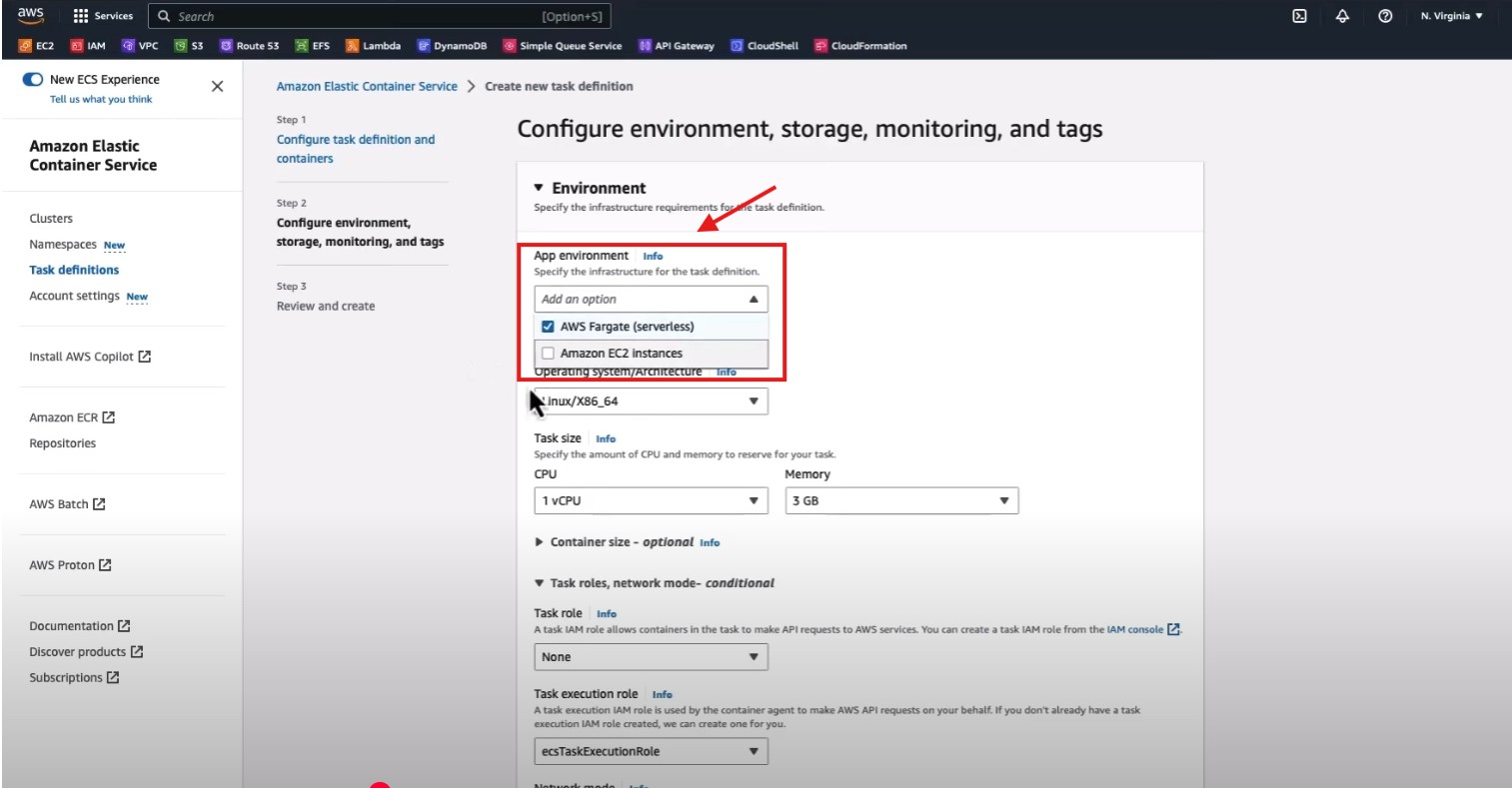Expand the Container size optional section
The image size is (1512, 788).
[x=541, y=542]
